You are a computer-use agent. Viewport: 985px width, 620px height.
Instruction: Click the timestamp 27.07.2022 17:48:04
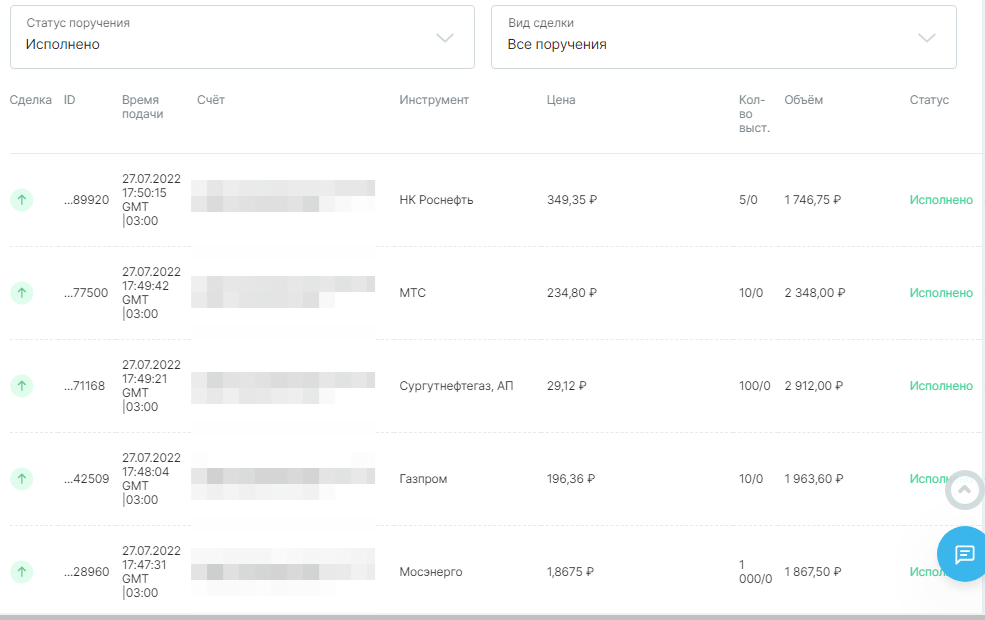pos(151,479)
